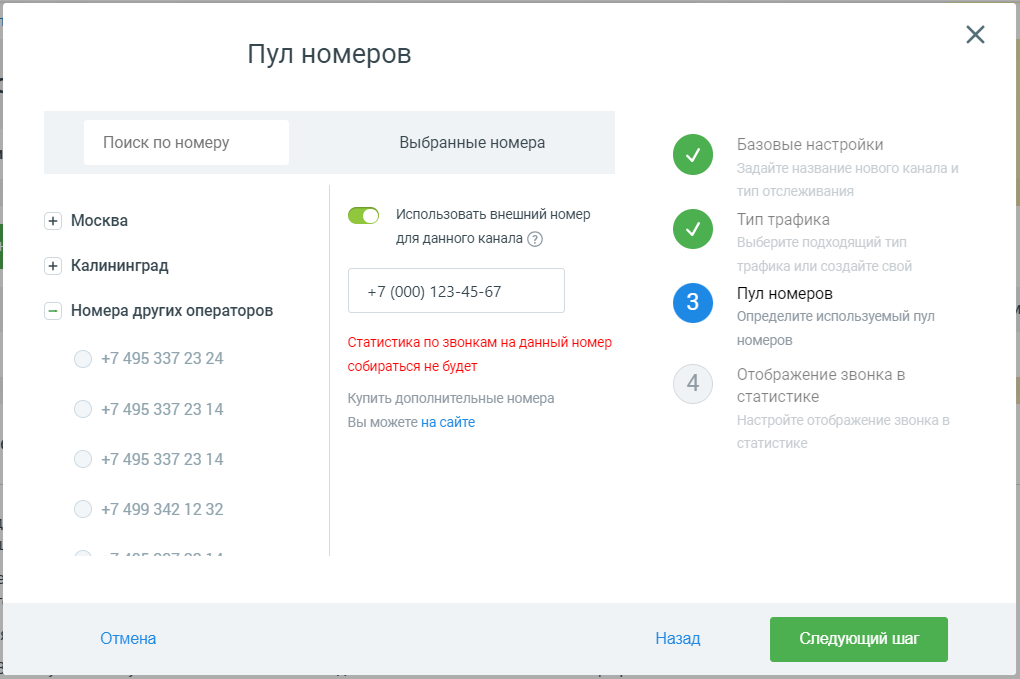Select first +7 495 337 23 14 radio button
The height and width of the screenshot is (679, 1020).
[83, 409]
